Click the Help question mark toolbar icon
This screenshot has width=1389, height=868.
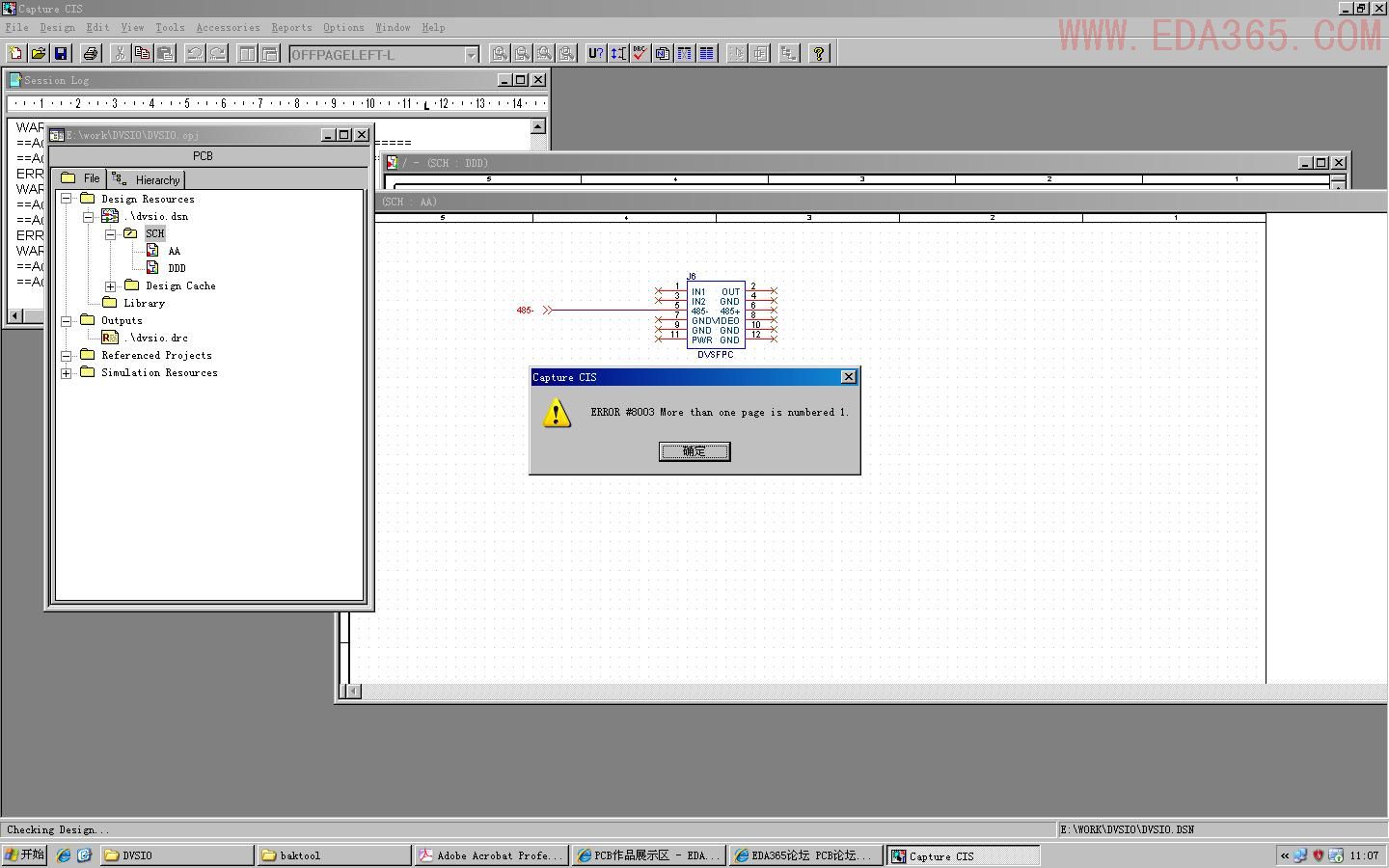coord(819,54)
